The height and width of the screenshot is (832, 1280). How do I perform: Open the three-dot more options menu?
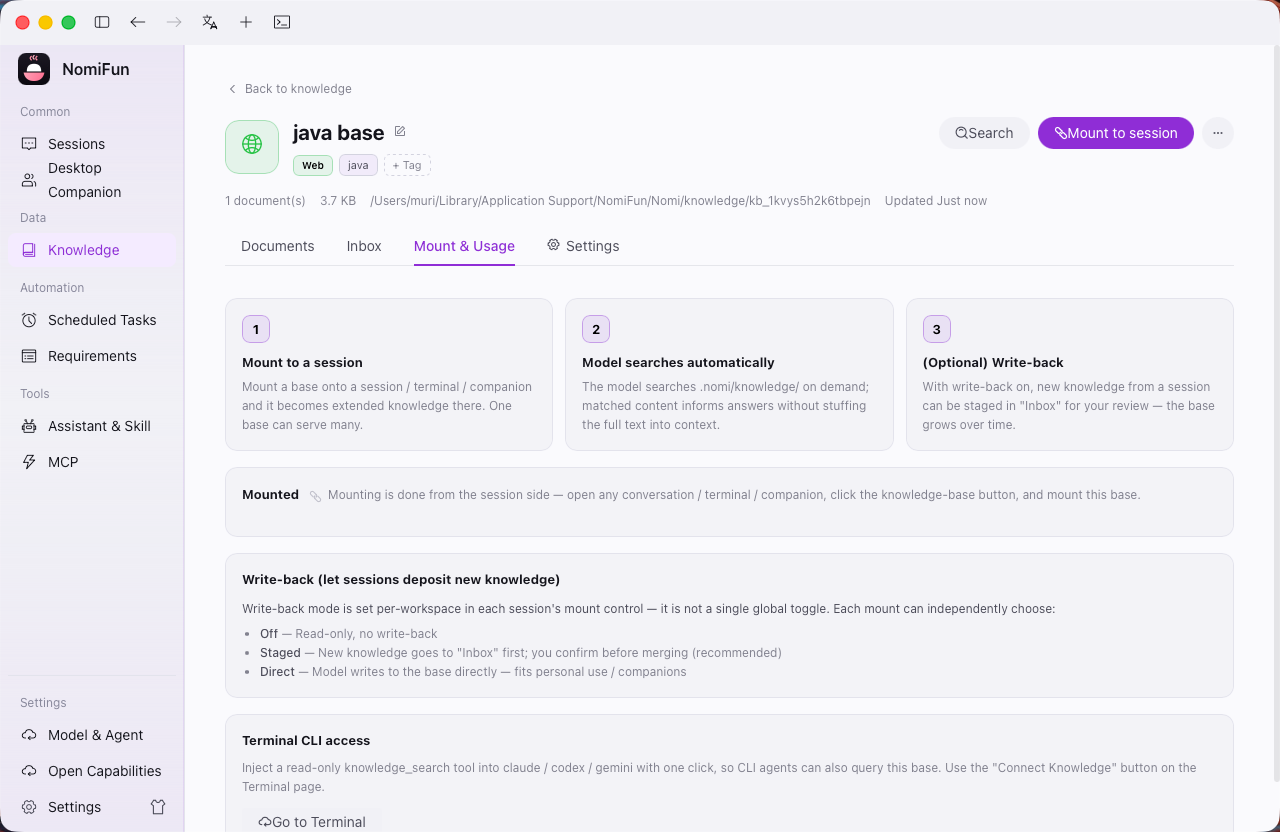pyautogui.click(x=1218, y=133)
